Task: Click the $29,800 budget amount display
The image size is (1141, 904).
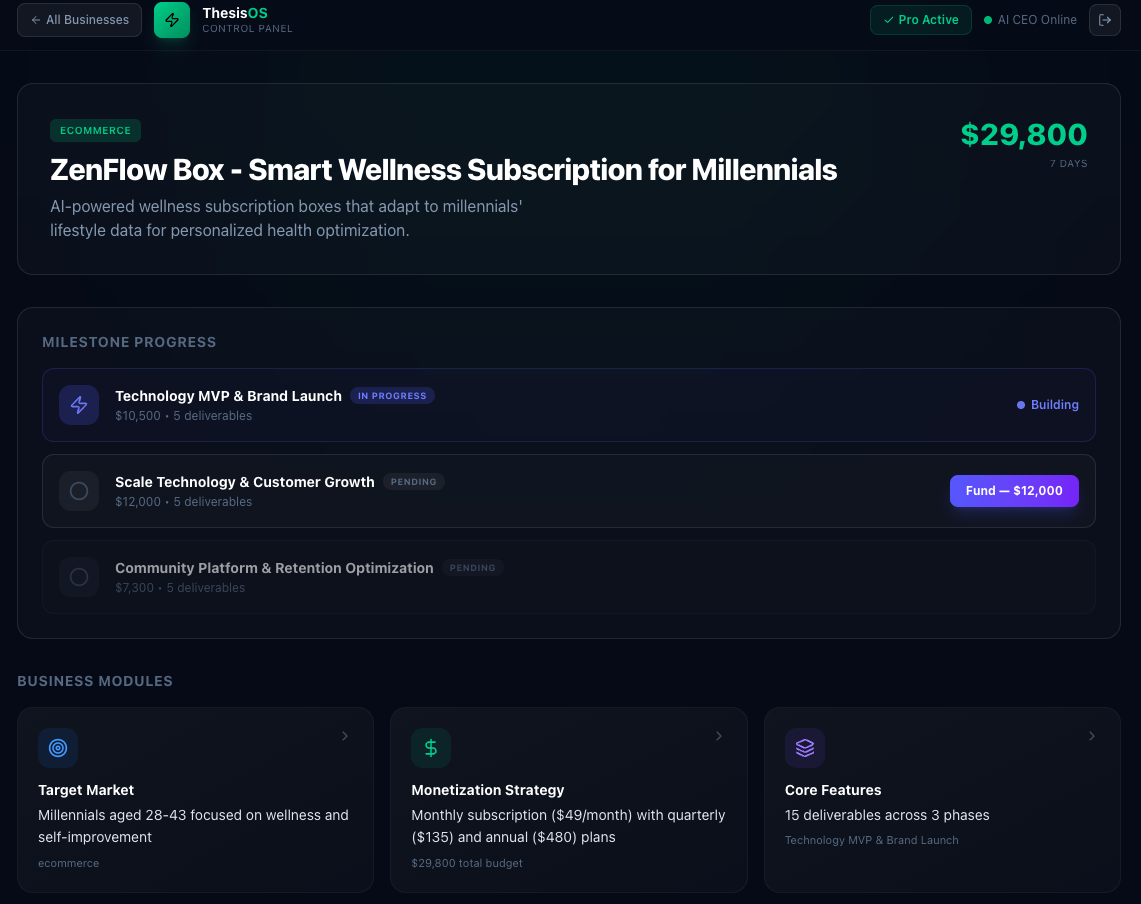Action: (x=1024, y=134)
